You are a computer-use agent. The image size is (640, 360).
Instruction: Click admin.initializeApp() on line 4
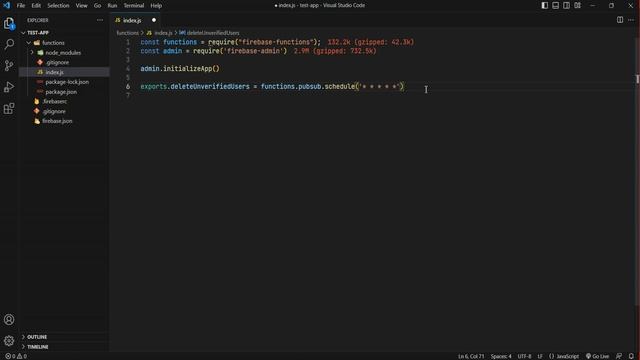coord(180,69)
